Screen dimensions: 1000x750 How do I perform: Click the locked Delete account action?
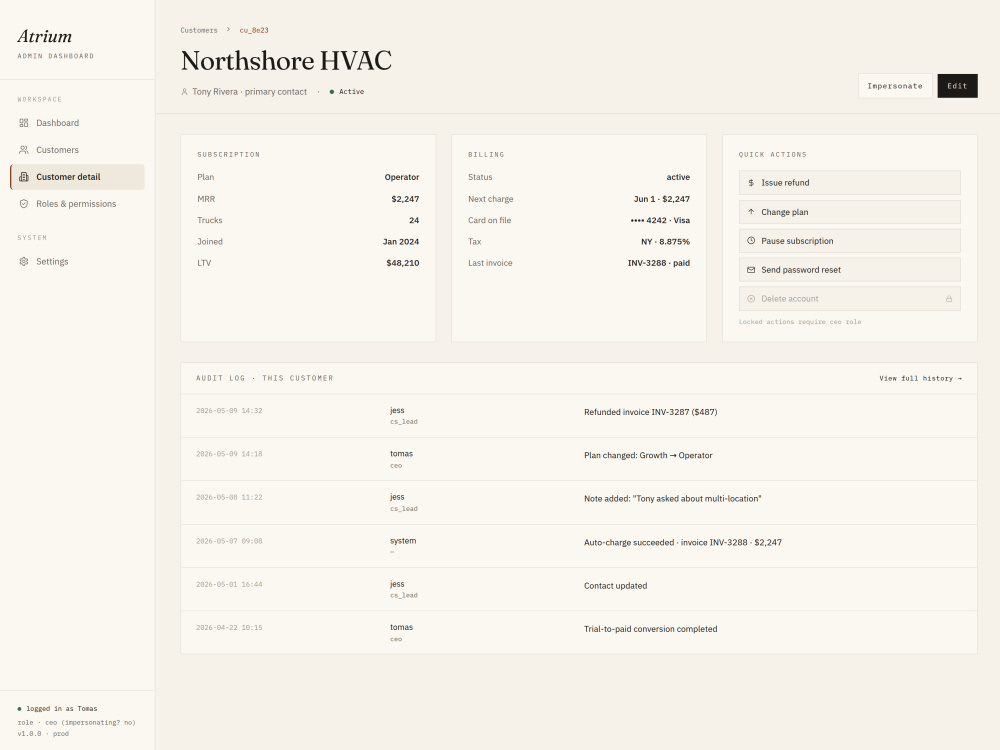point(849,298)
